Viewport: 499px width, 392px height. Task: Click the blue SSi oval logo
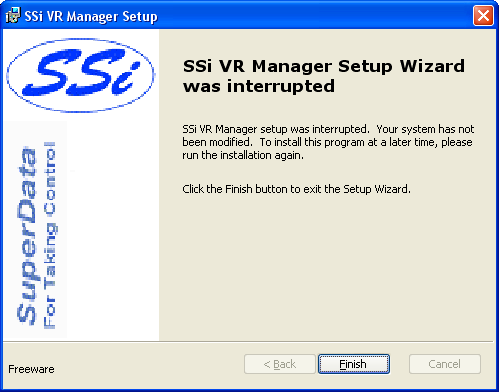[80, 75]
